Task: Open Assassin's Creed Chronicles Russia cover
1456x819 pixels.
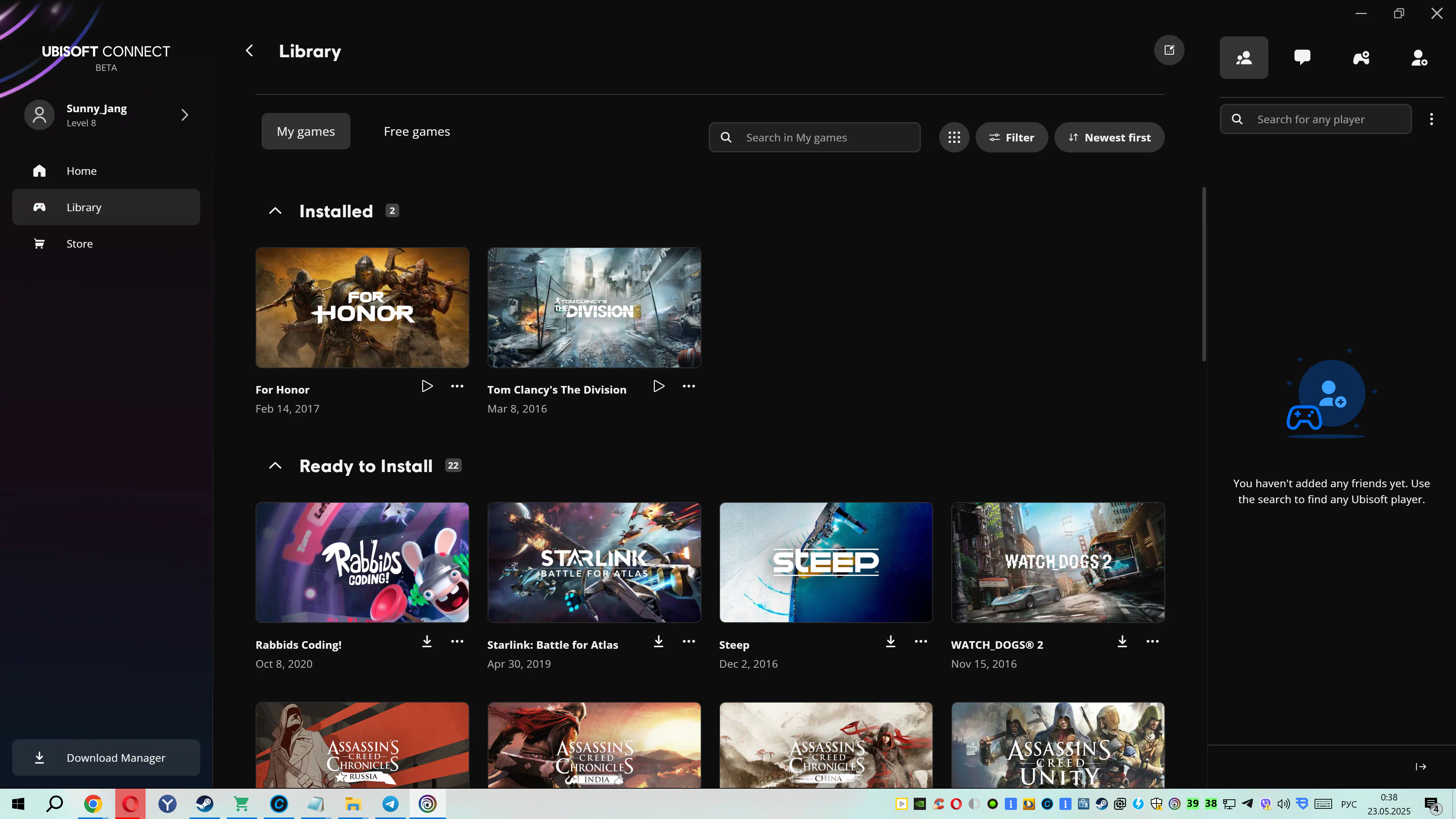Action: [362, 745]
